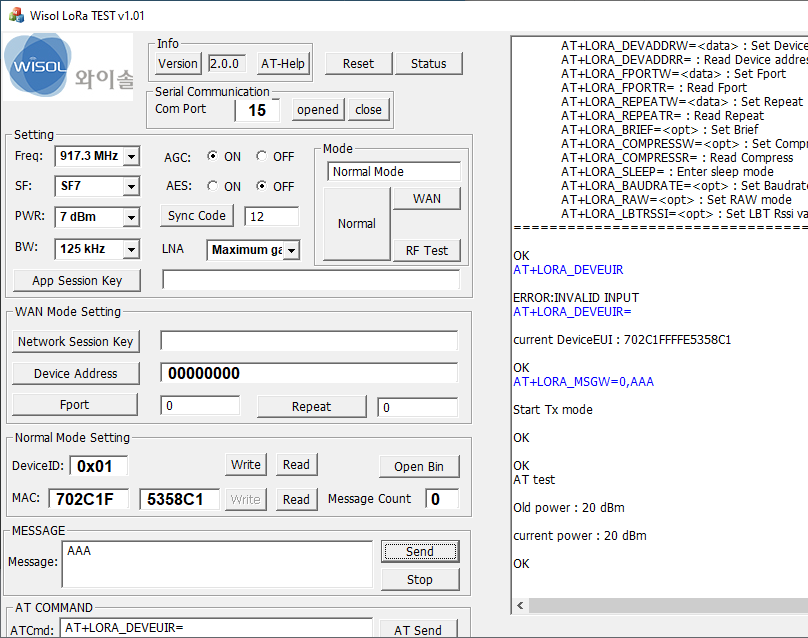Click the log scrollbar left arrow
Image resolution: width=808 pixels, height=638 pixels.
click(520, 606)
